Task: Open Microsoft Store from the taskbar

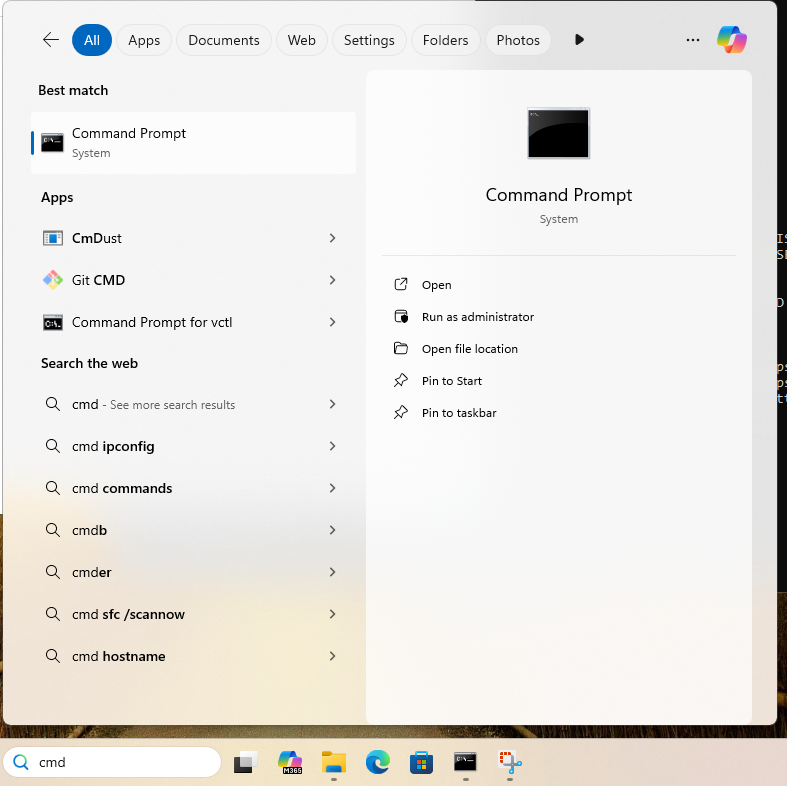Action: pos(421,763)
